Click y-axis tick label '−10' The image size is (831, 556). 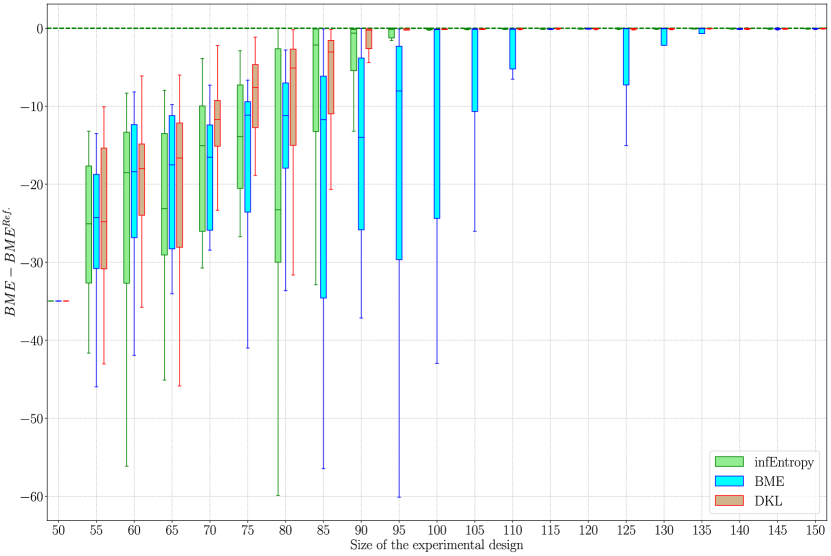pyautogui.click(x=32, y=107)
